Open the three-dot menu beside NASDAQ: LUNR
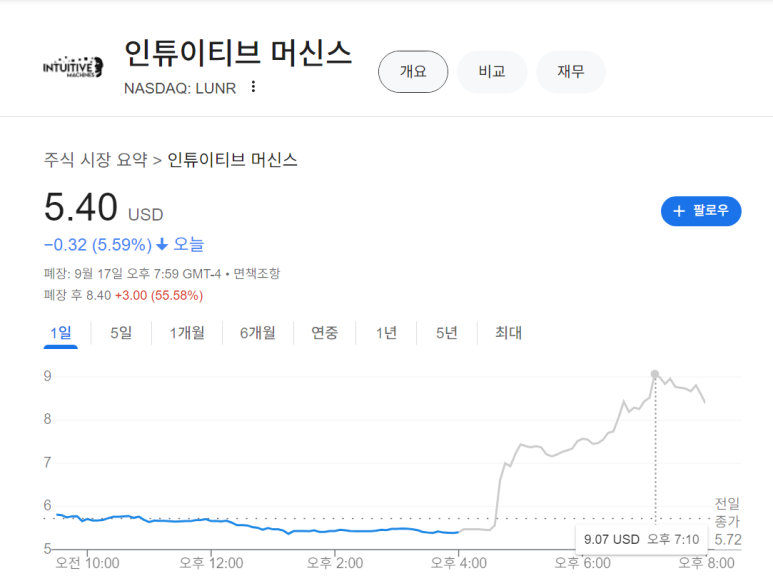The image size is (773, 576). tap(253, 87)
